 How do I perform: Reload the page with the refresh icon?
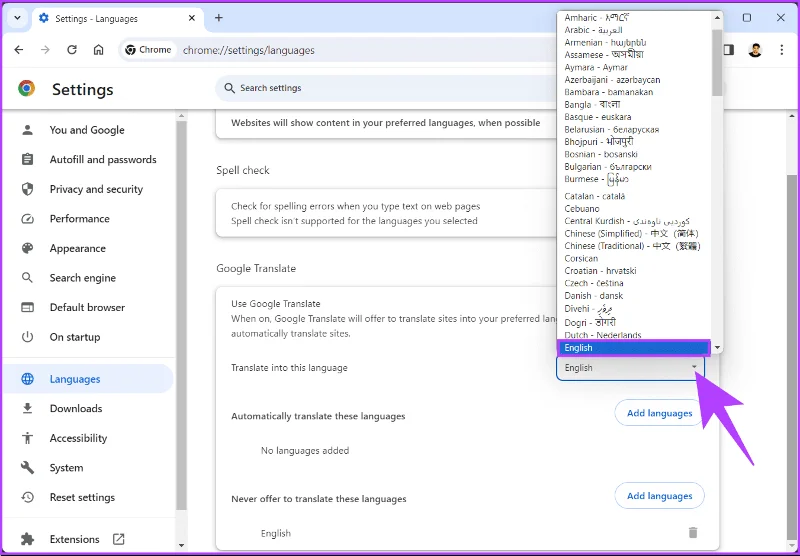pos(72,49)
